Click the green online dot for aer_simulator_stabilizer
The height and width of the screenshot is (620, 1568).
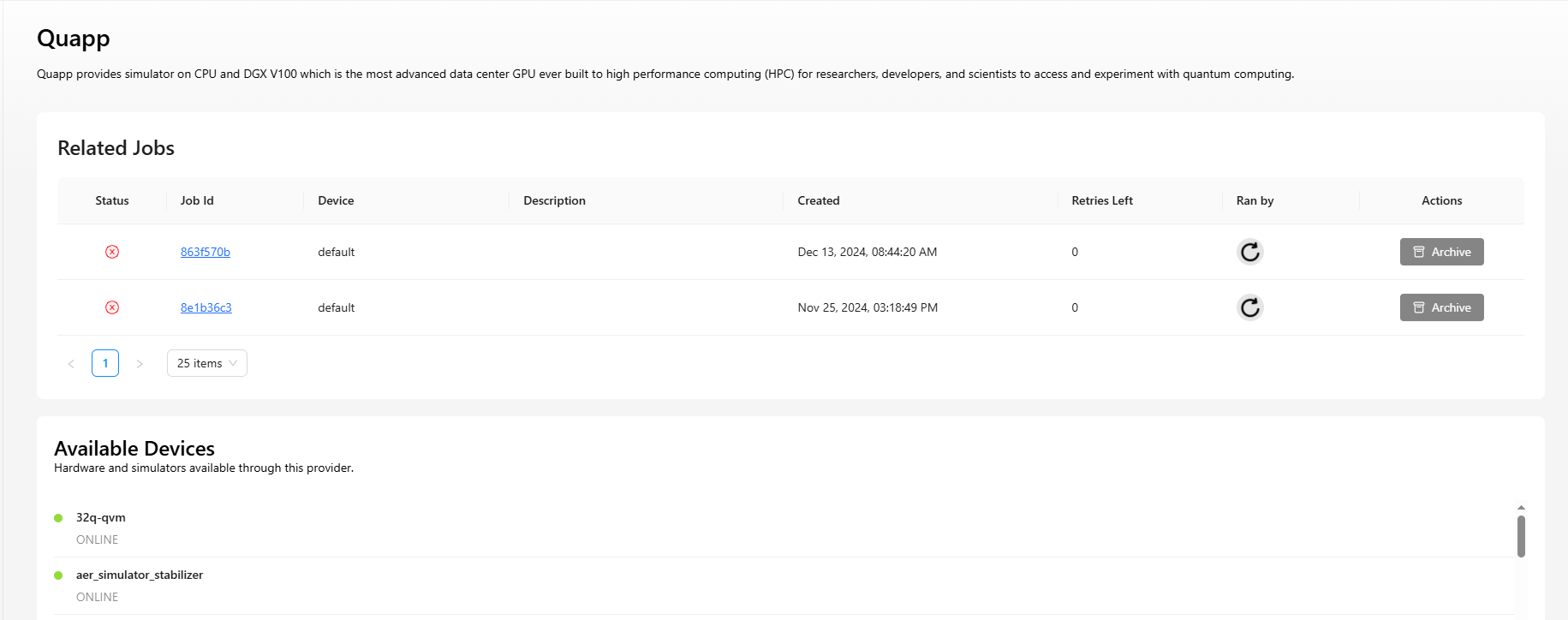pyautogui.click(x=58, y=575)
